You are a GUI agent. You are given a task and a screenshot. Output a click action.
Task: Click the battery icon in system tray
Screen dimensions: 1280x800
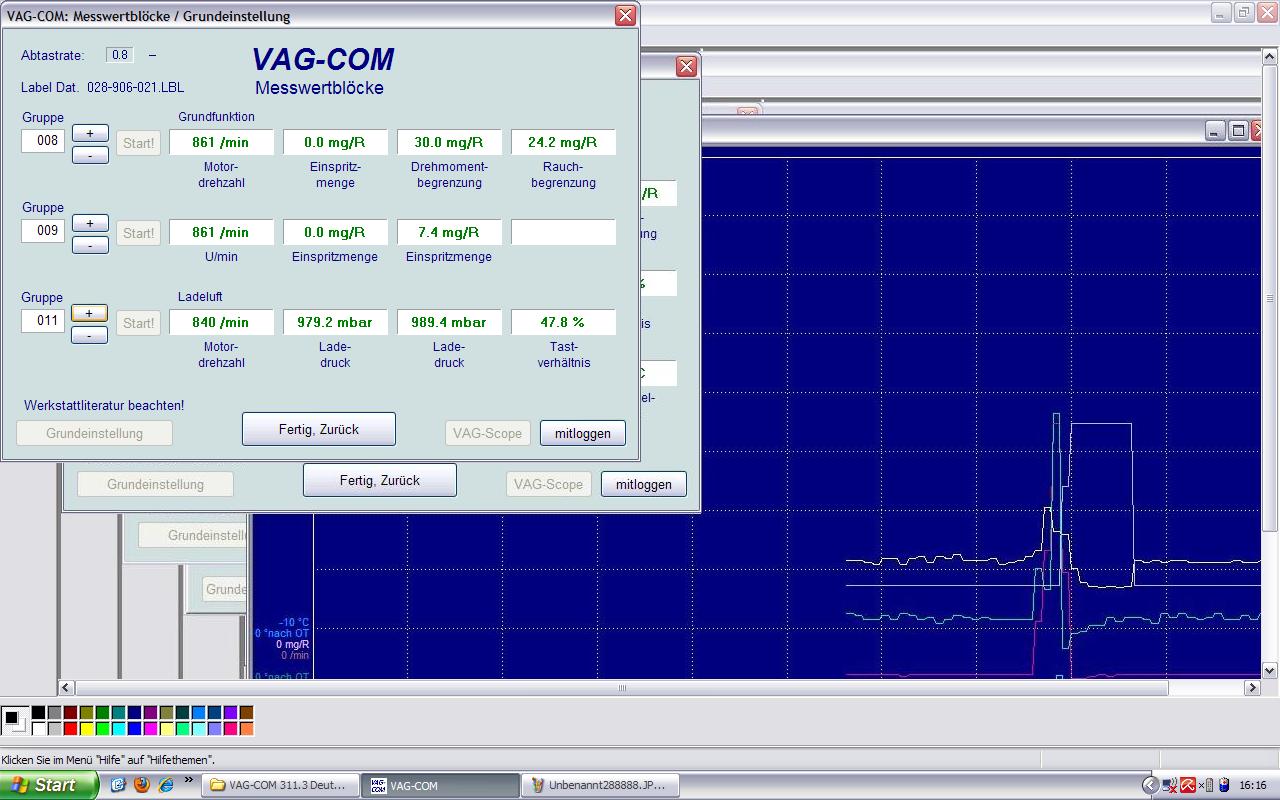(x=1224, y=785)
